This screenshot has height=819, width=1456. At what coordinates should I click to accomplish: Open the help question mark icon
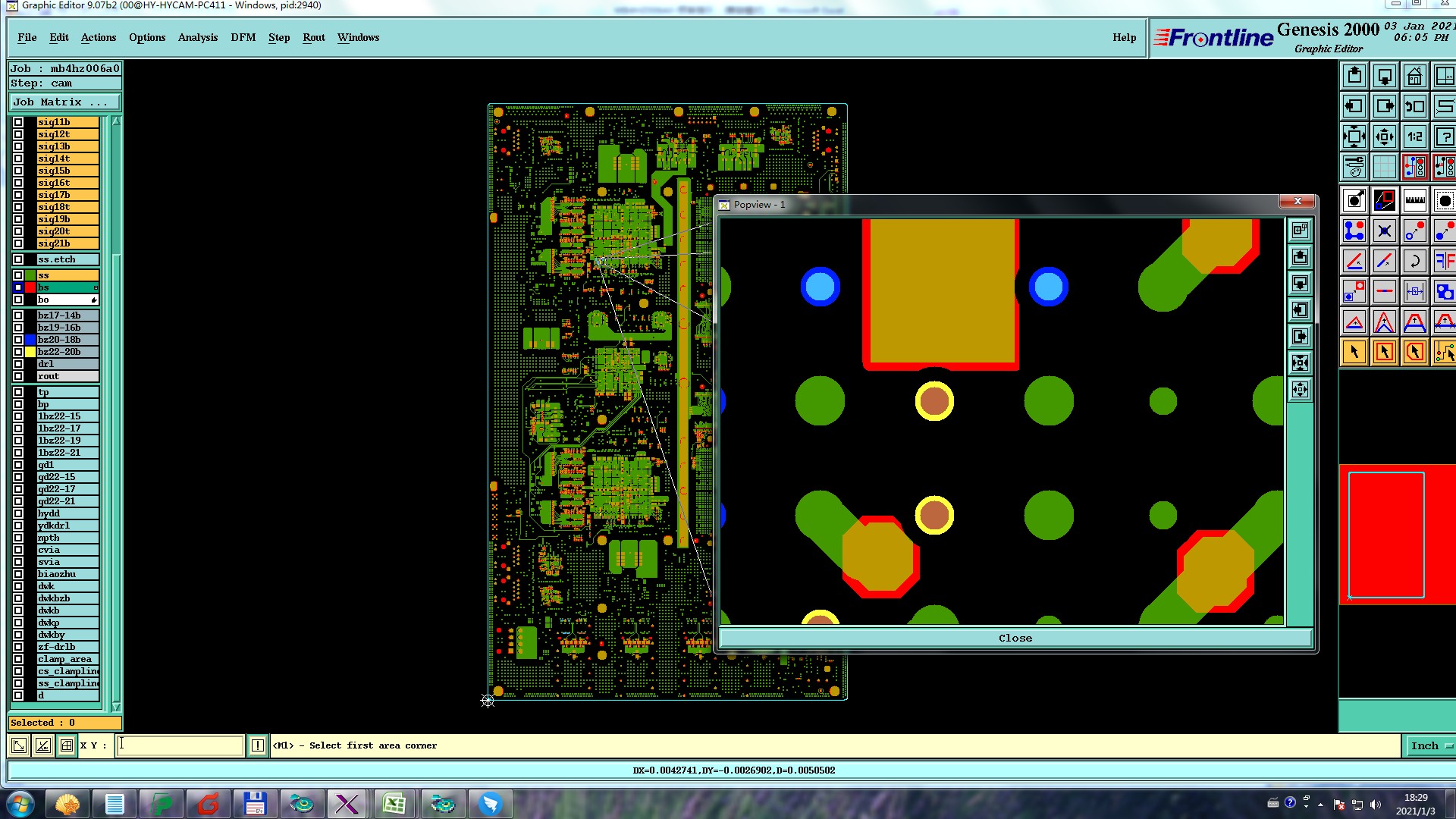point(1444,137)
